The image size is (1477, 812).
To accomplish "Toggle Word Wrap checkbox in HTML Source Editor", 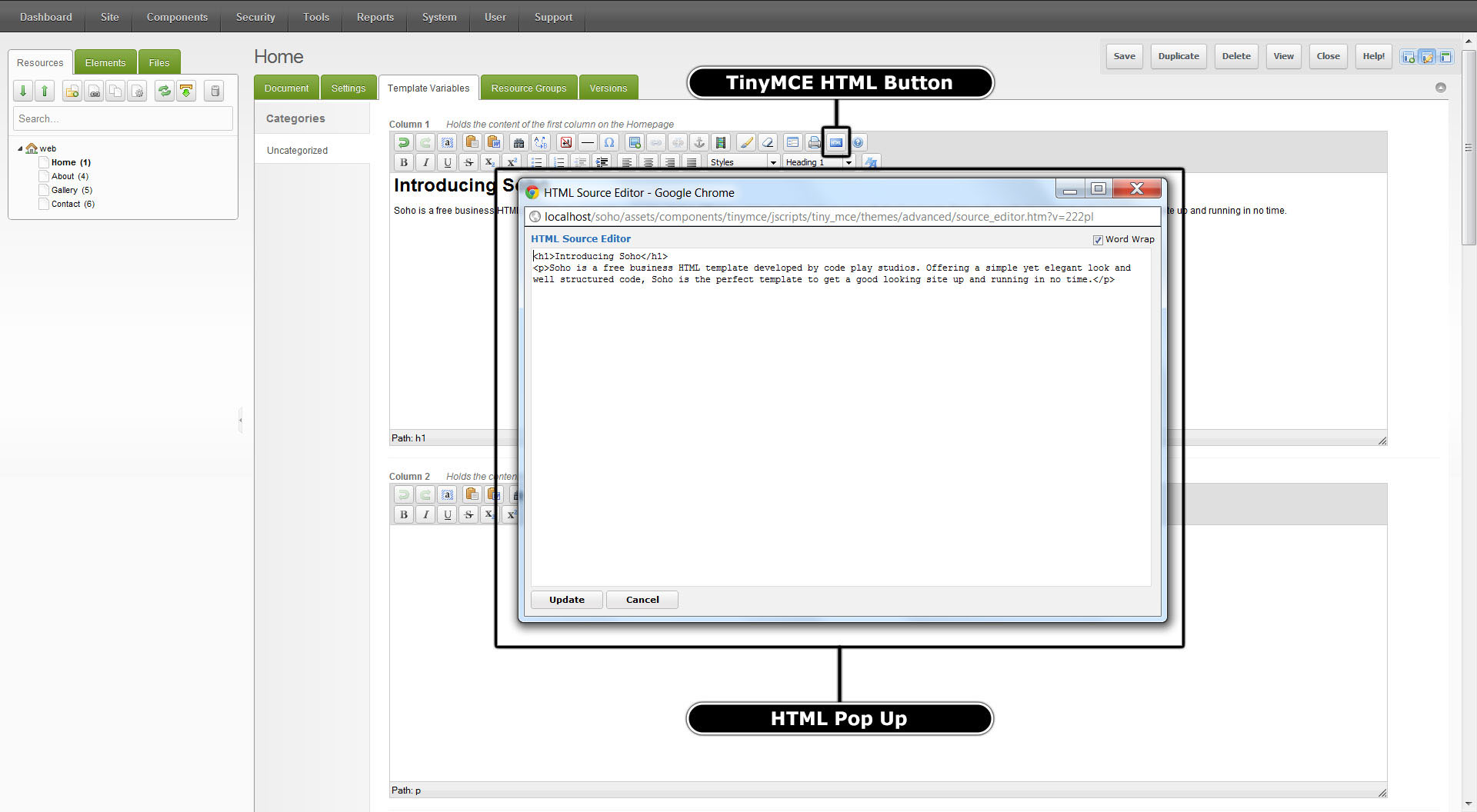I will pos(1098,240).
